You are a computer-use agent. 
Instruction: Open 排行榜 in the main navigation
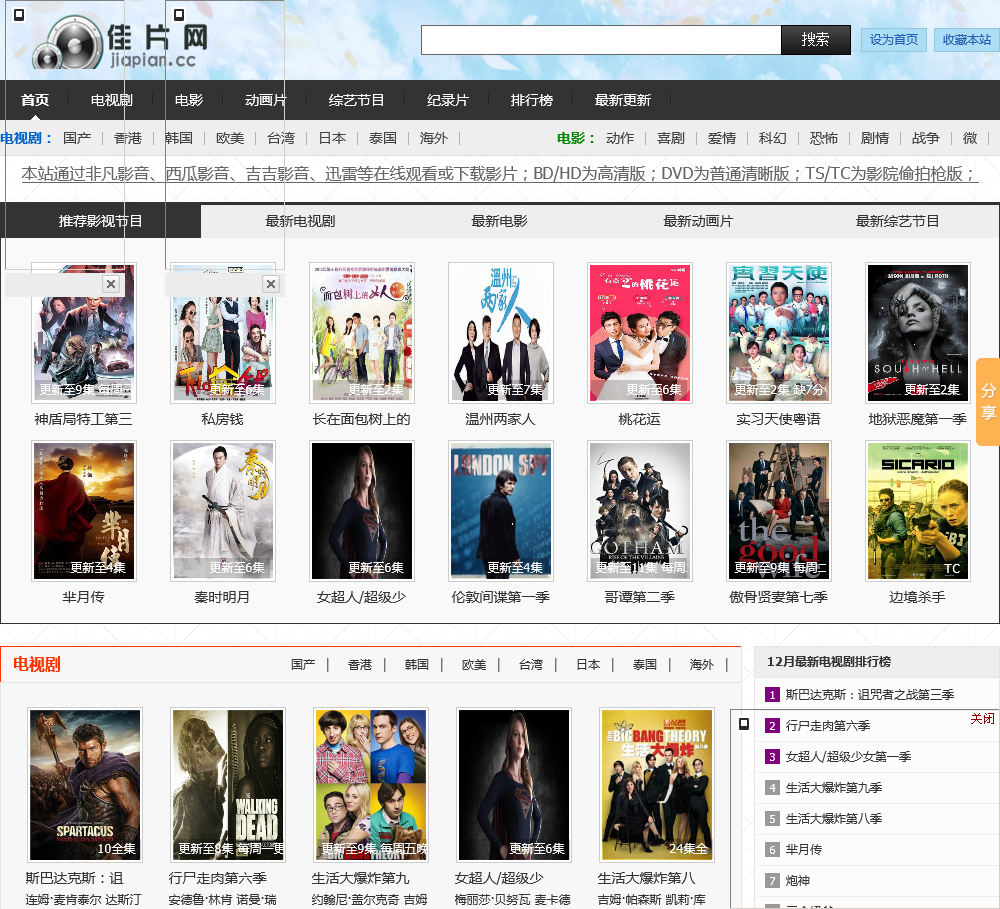click(x=532, y=100)
